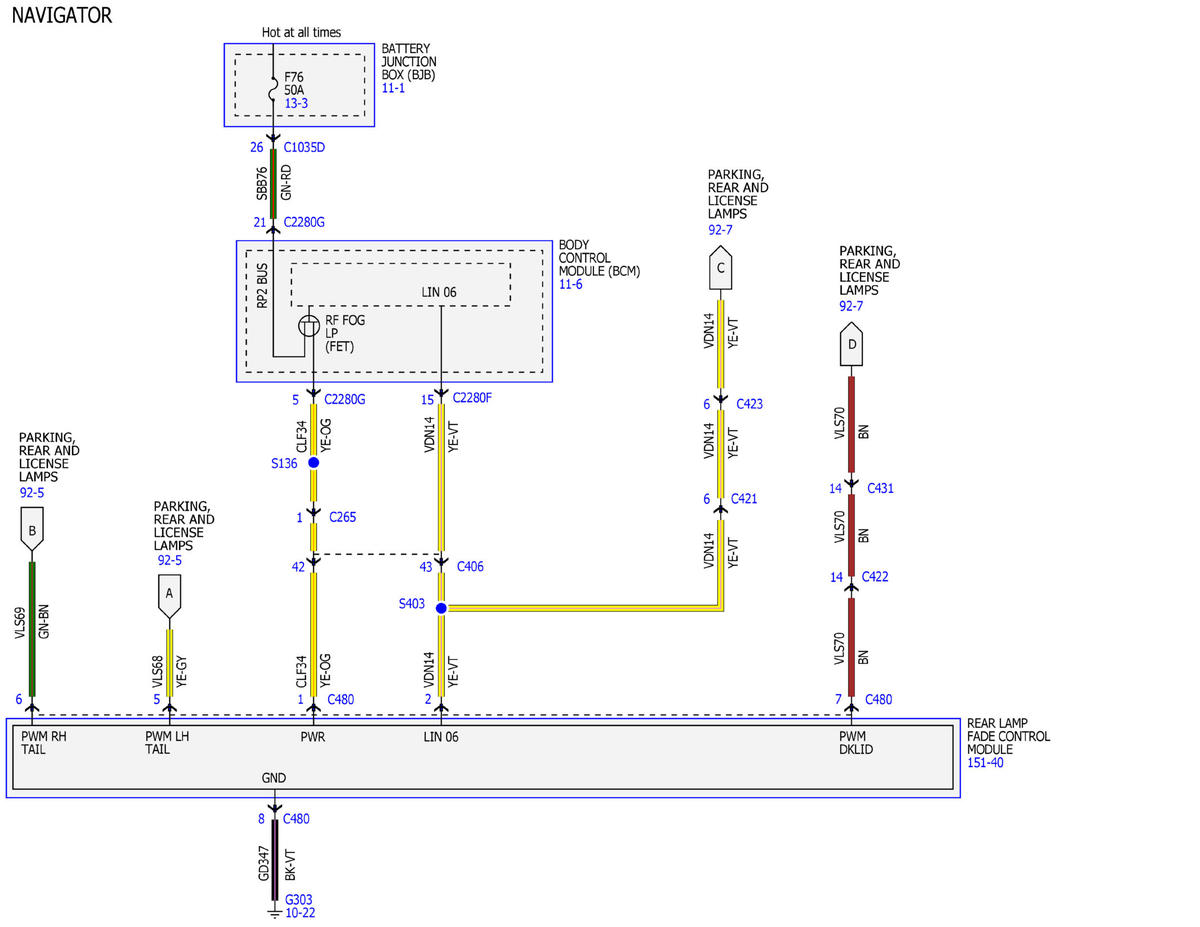1200x927 pixels.
Task: Open Rear Lamp Fade Control Module link 151-40
Action: tap(985, 763)
